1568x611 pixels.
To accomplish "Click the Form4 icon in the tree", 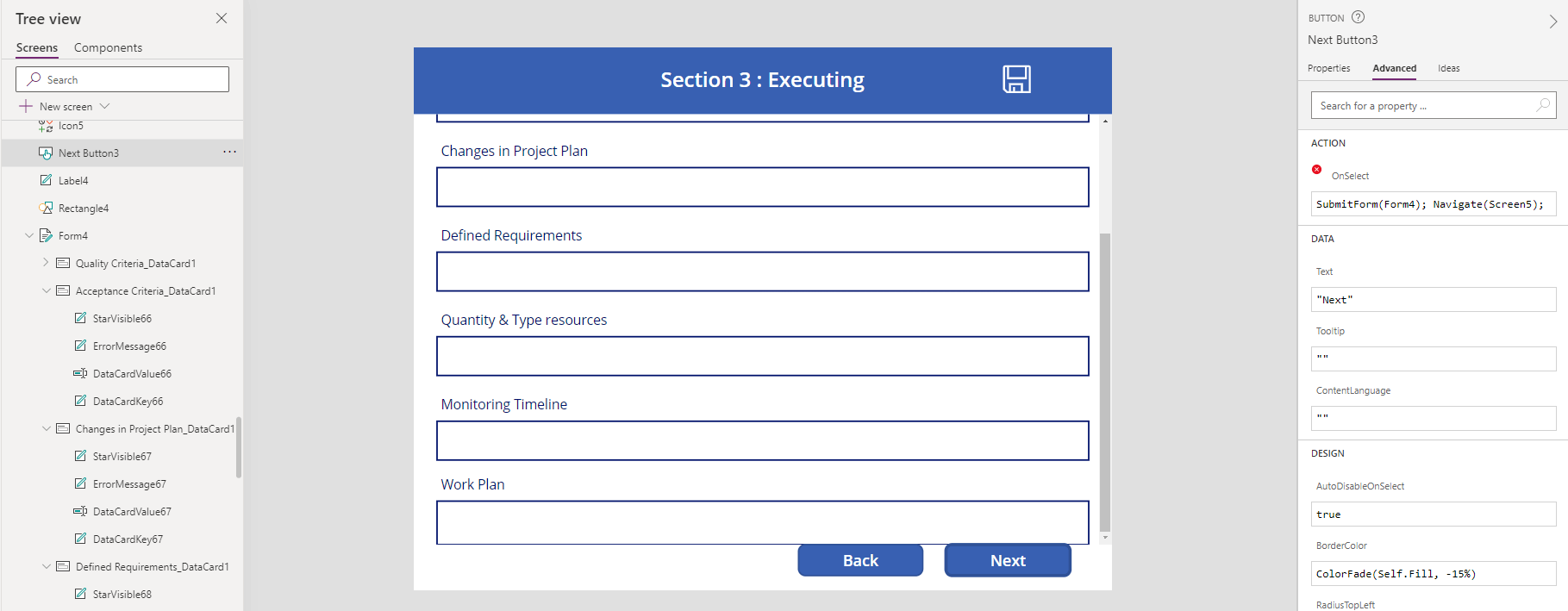I will point(47,235).
